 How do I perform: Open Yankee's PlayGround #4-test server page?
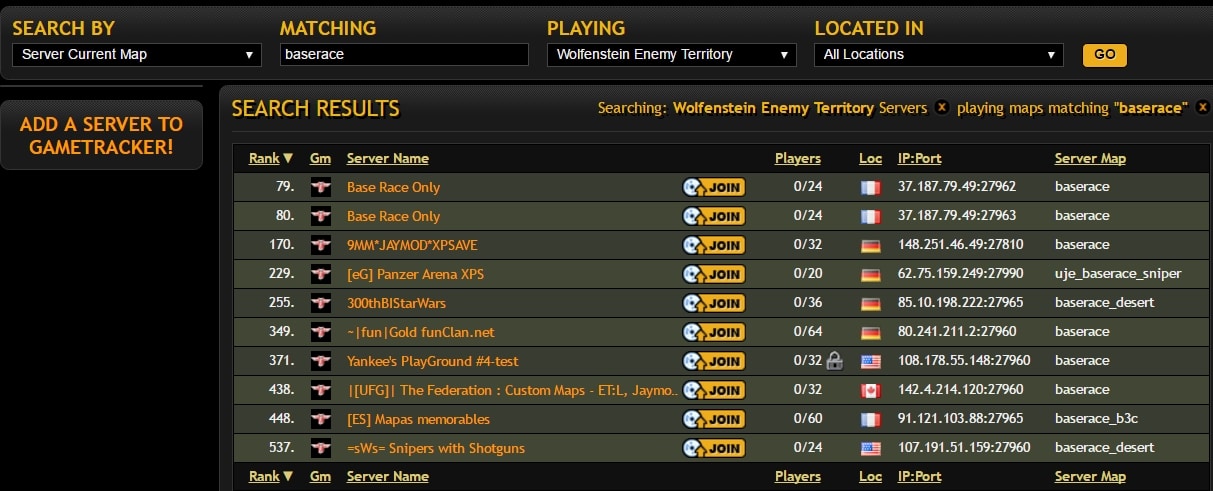click(433, 361)
